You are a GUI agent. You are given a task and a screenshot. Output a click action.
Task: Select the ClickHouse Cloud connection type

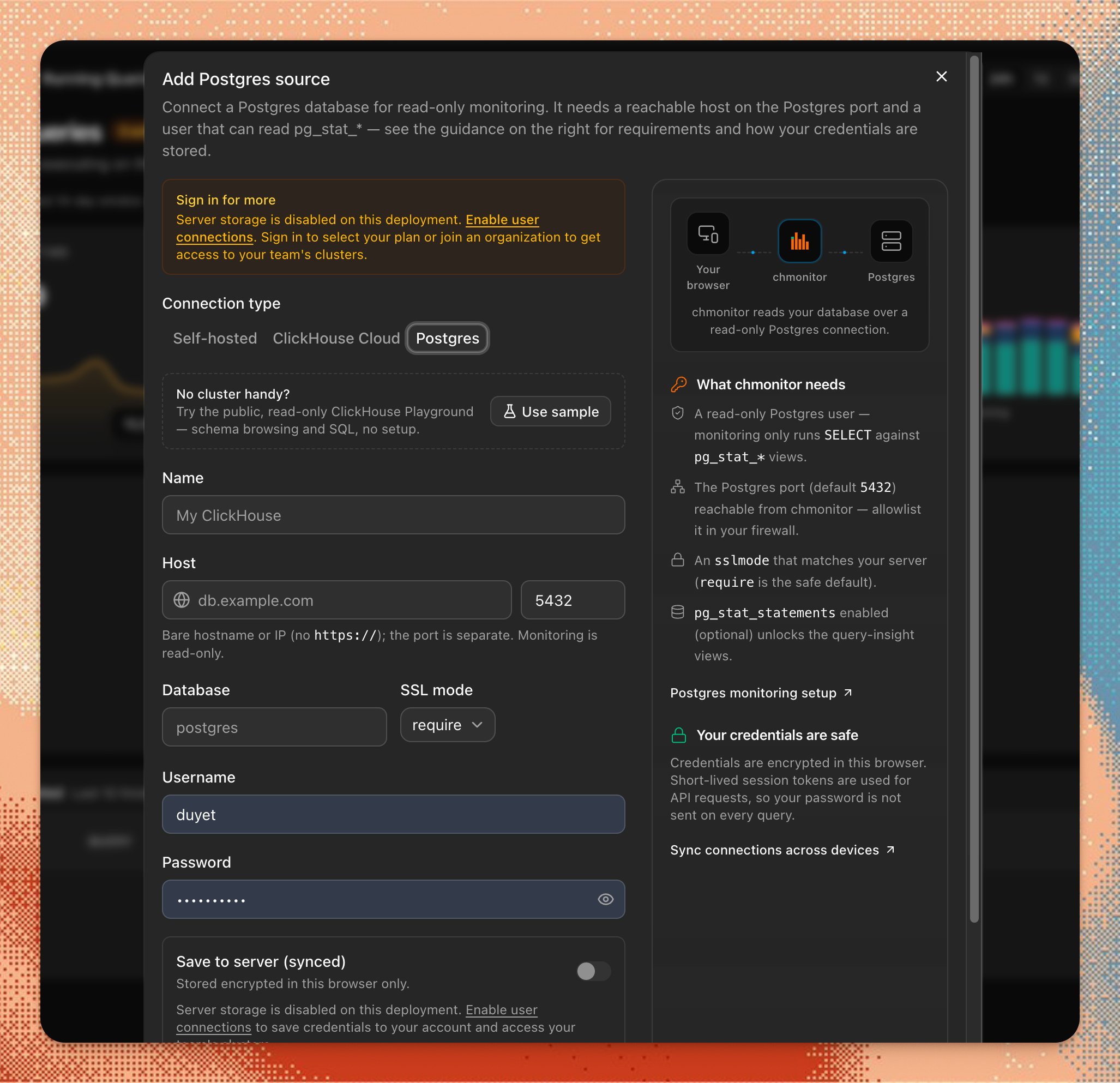pyautogui.click(x=336, y=338)
